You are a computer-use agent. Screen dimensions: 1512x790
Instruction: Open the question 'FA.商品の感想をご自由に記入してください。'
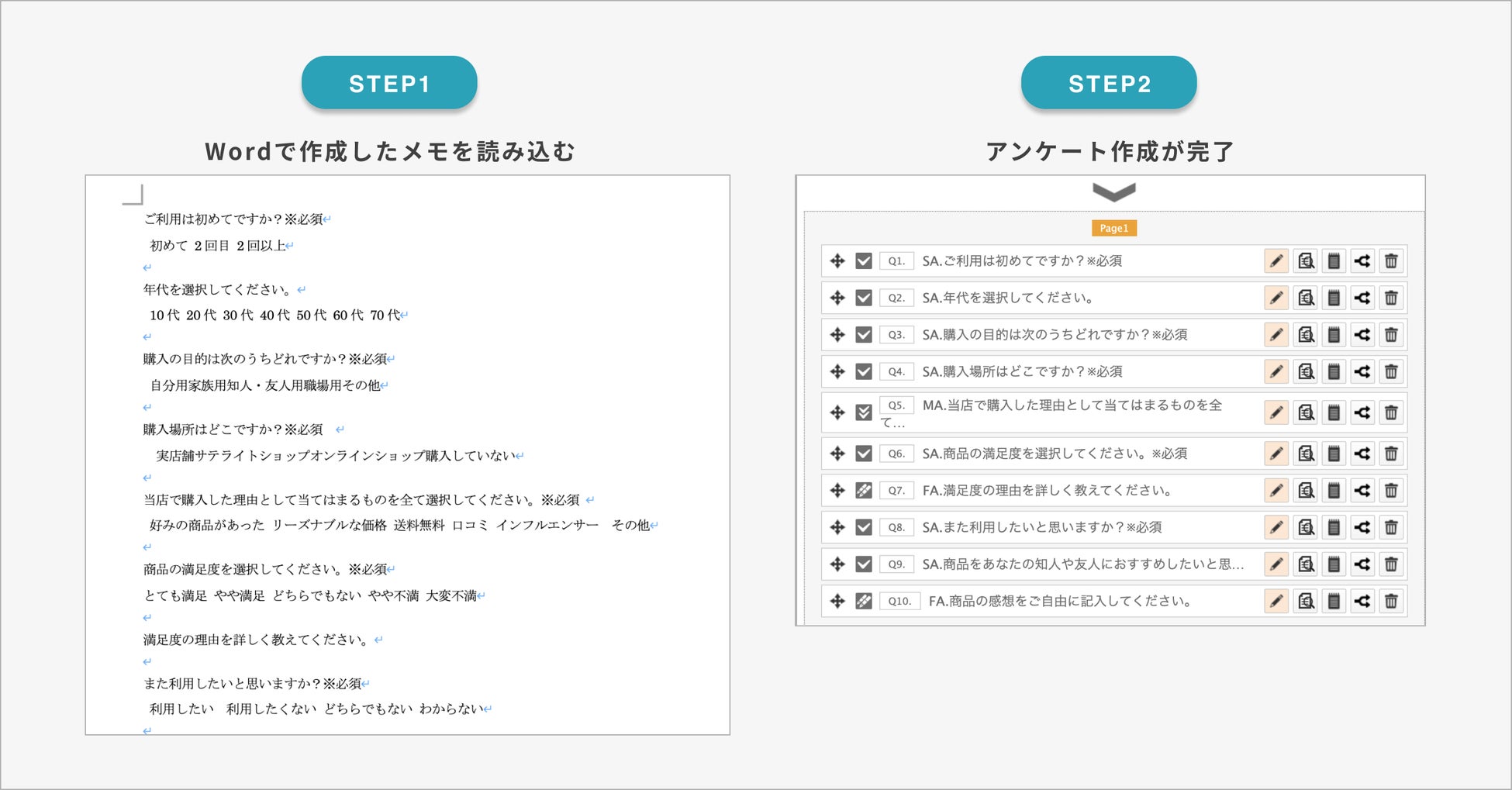[x=1060, y=601]
